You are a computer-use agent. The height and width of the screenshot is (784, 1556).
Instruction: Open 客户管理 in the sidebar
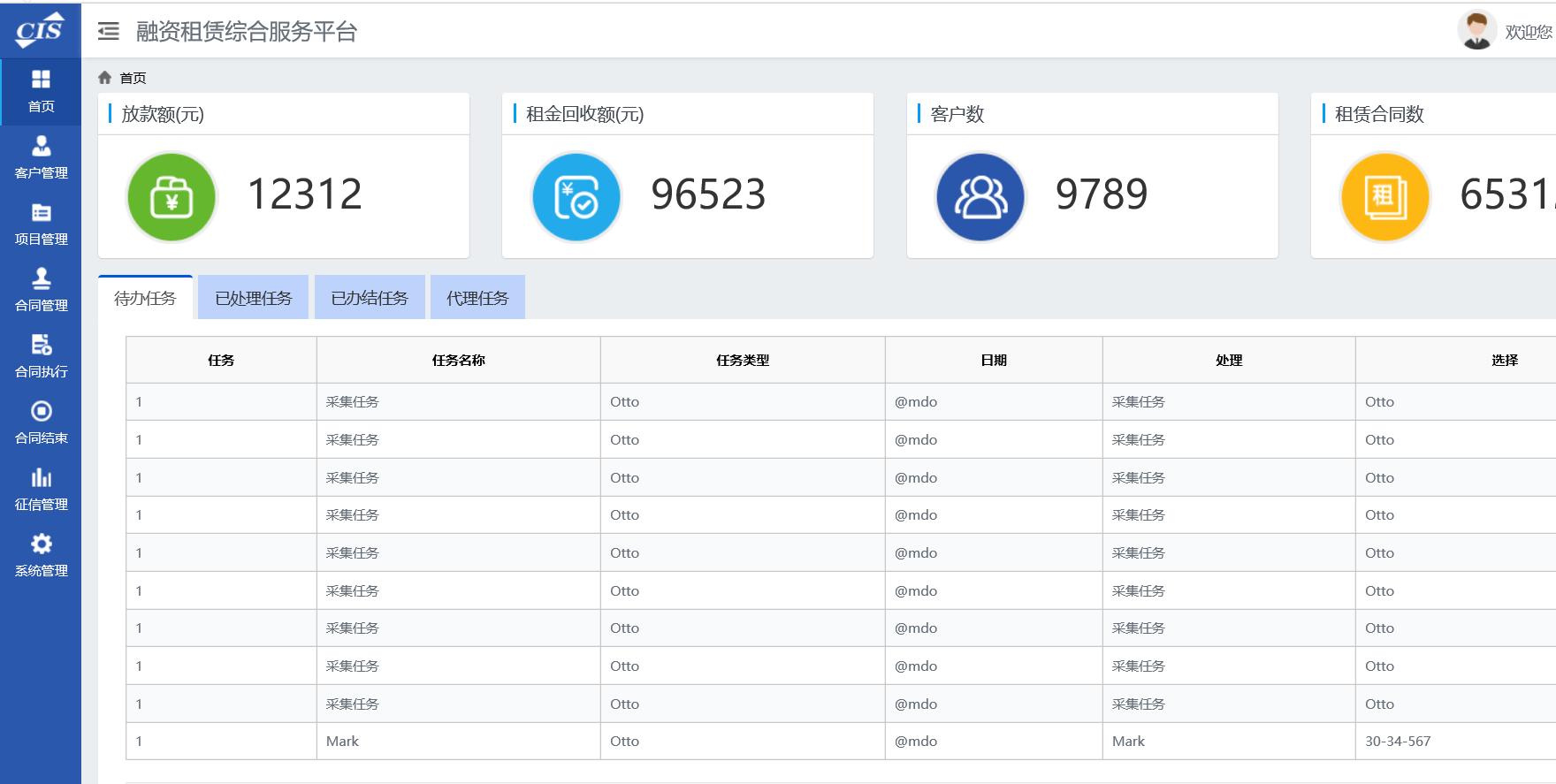point(41,157)
